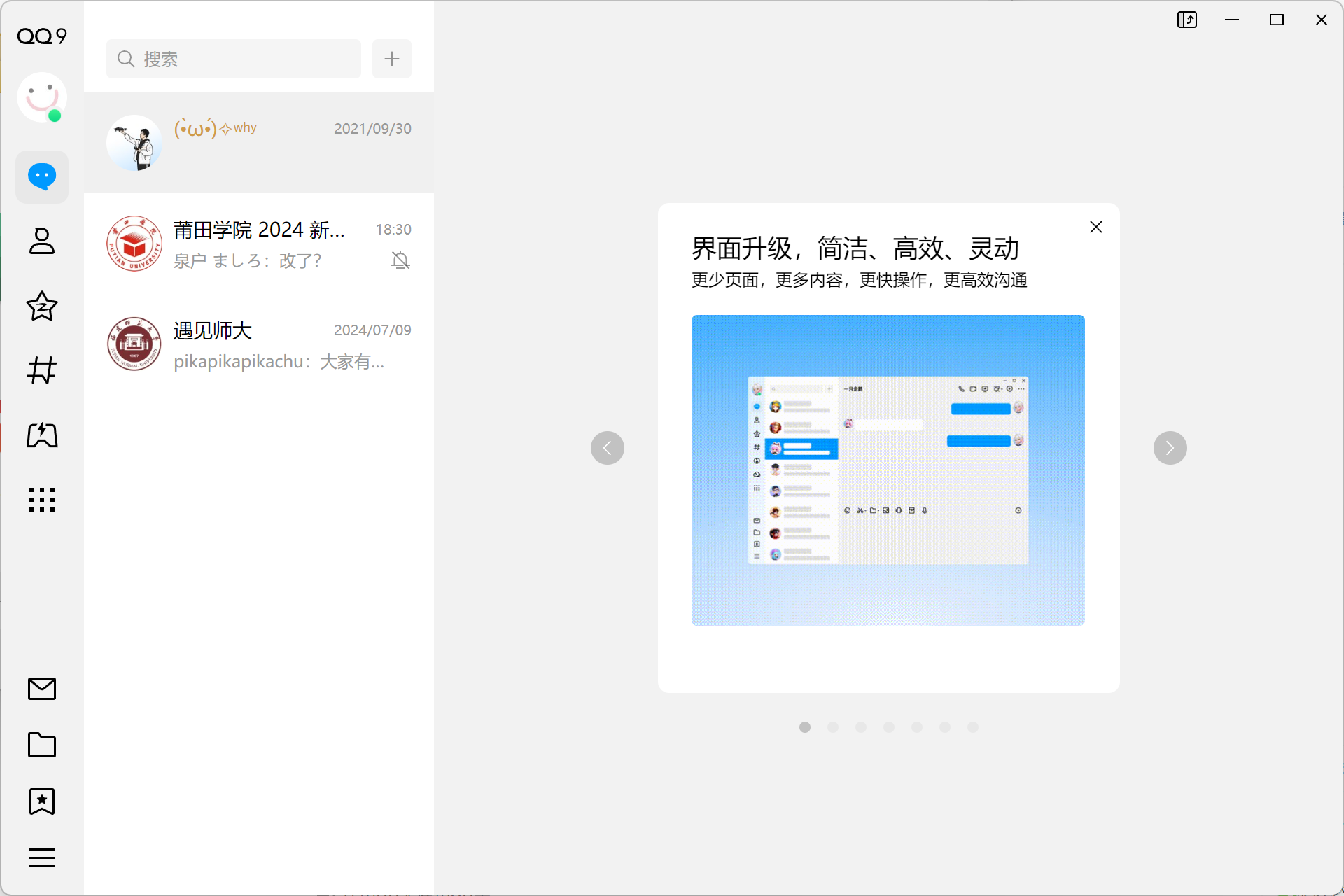Go to the previous intro slide
Screen dimensions: 1344x896
tap(608, 448)
